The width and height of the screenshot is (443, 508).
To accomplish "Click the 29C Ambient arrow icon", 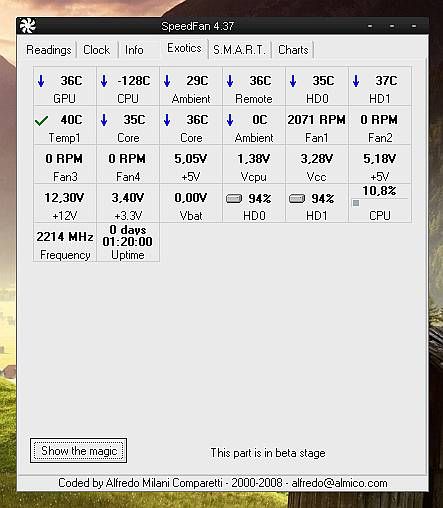I will click(167, 81).
